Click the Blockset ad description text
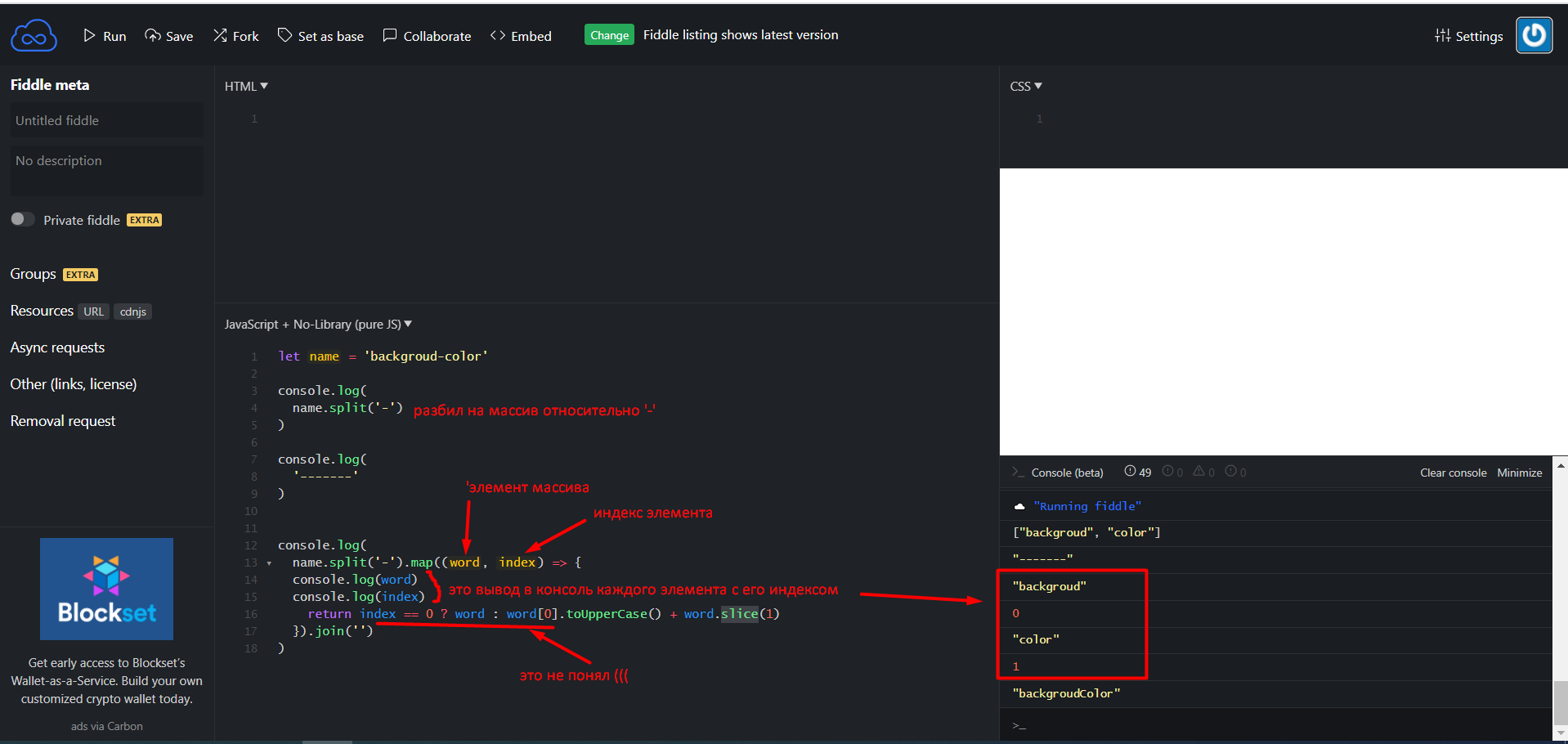Image resolution: width=1568 pixels, height=744 pixels. click(x=106, y=681)
